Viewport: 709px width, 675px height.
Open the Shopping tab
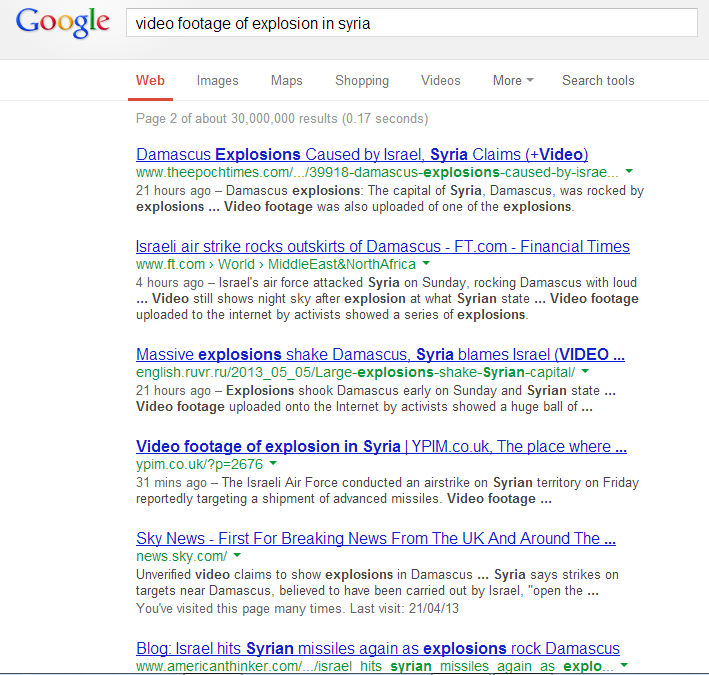point(362,80)
